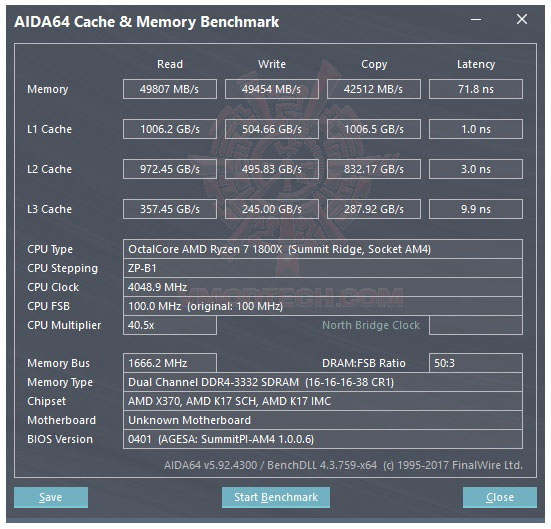Select L3 Cache Latency 9.9 ns
The height and width of the screenshot is (529, 551).
coord(476,209)
